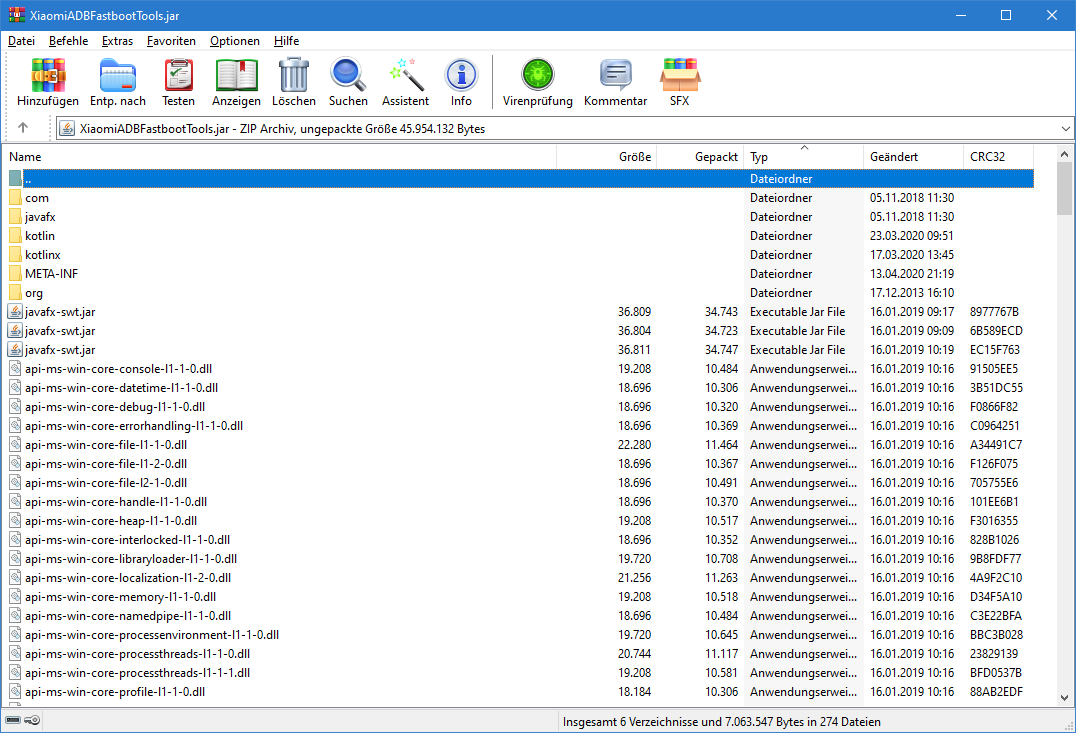Run the Testen archive test

click(x=178, y=75)
